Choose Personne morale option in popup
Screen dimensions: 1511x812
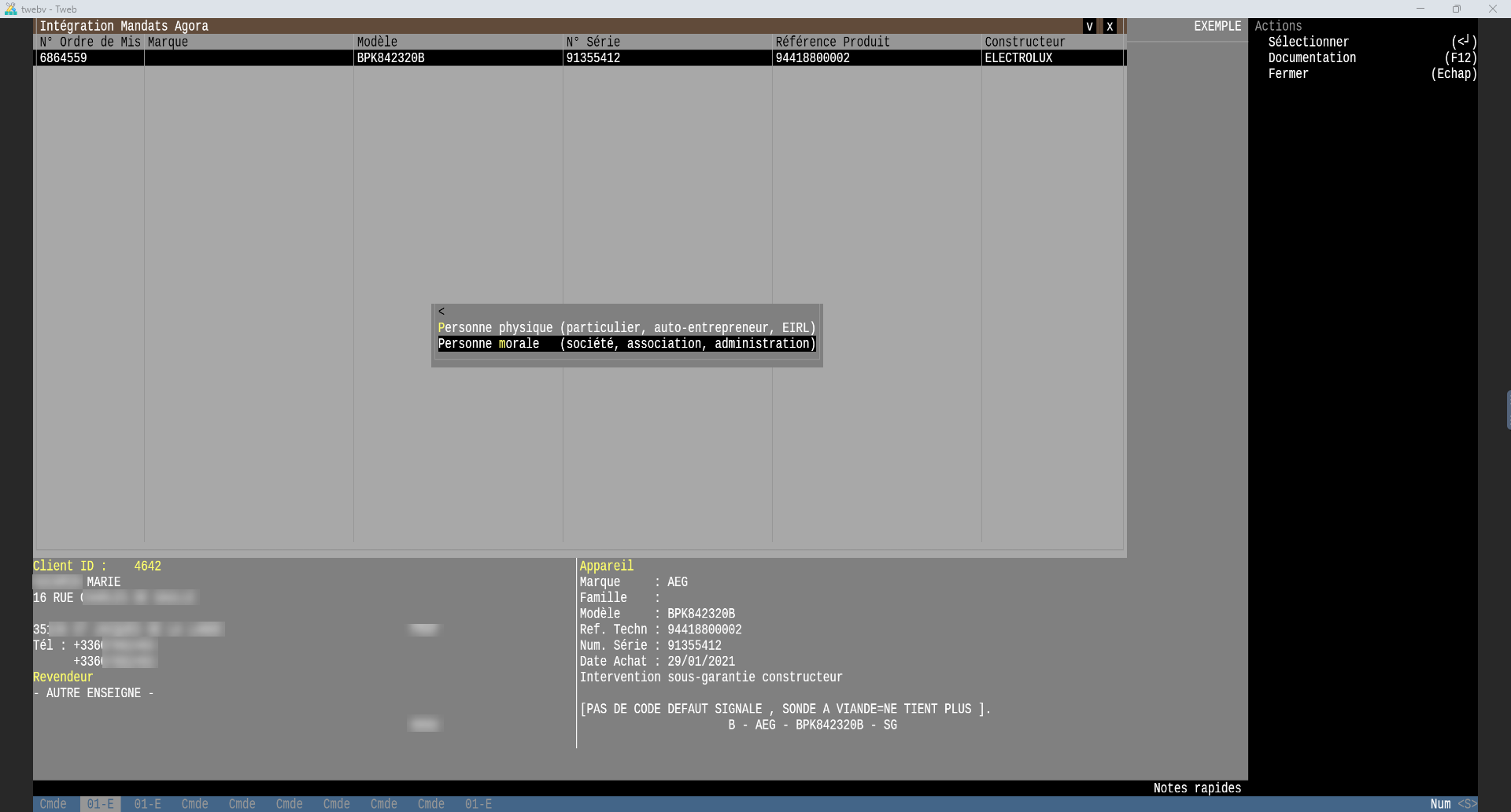tap(626, 344)
